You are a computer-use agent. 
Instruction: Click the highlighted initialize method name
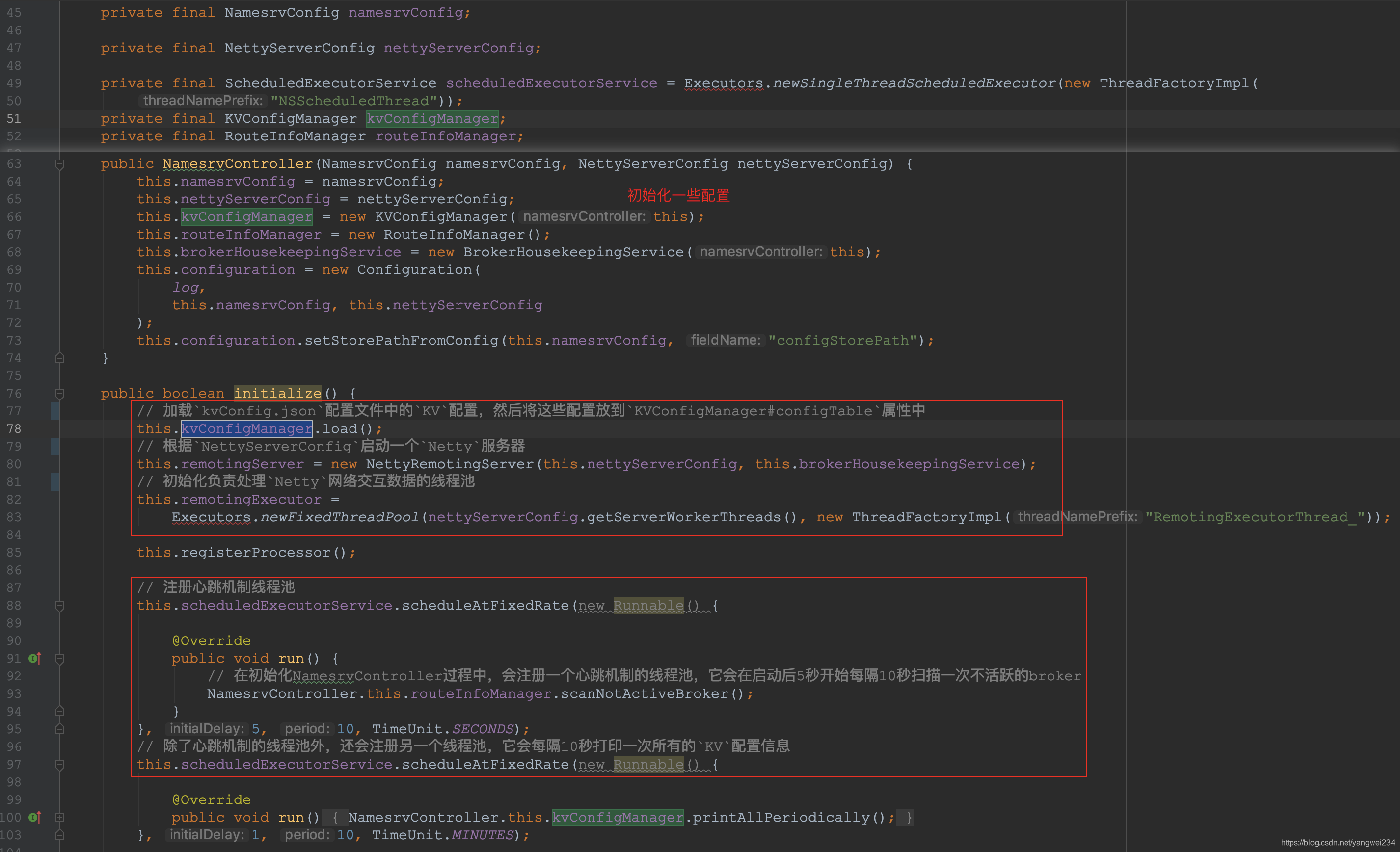coord(277,393)
